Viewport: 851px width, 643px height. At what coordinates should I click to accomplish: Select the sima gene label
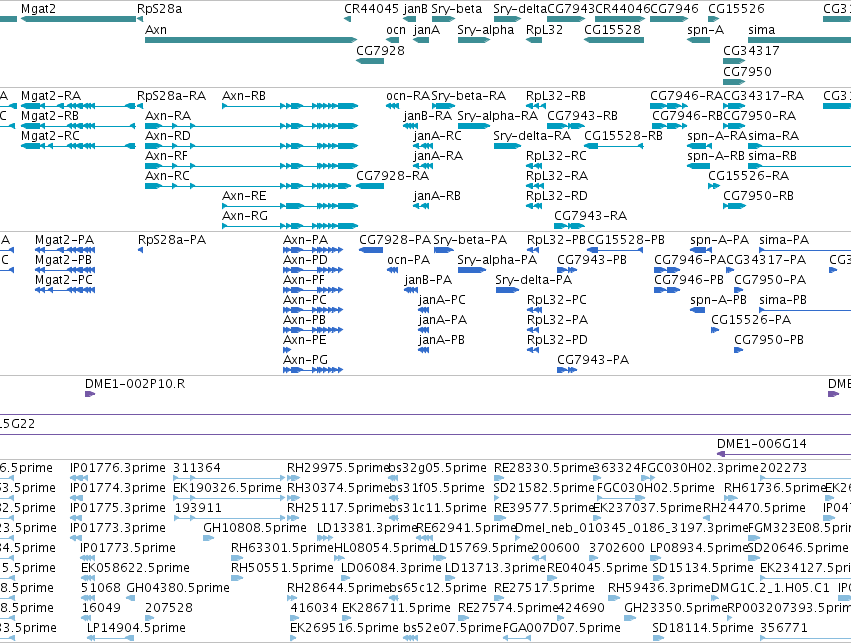click(x=761, y=30)
